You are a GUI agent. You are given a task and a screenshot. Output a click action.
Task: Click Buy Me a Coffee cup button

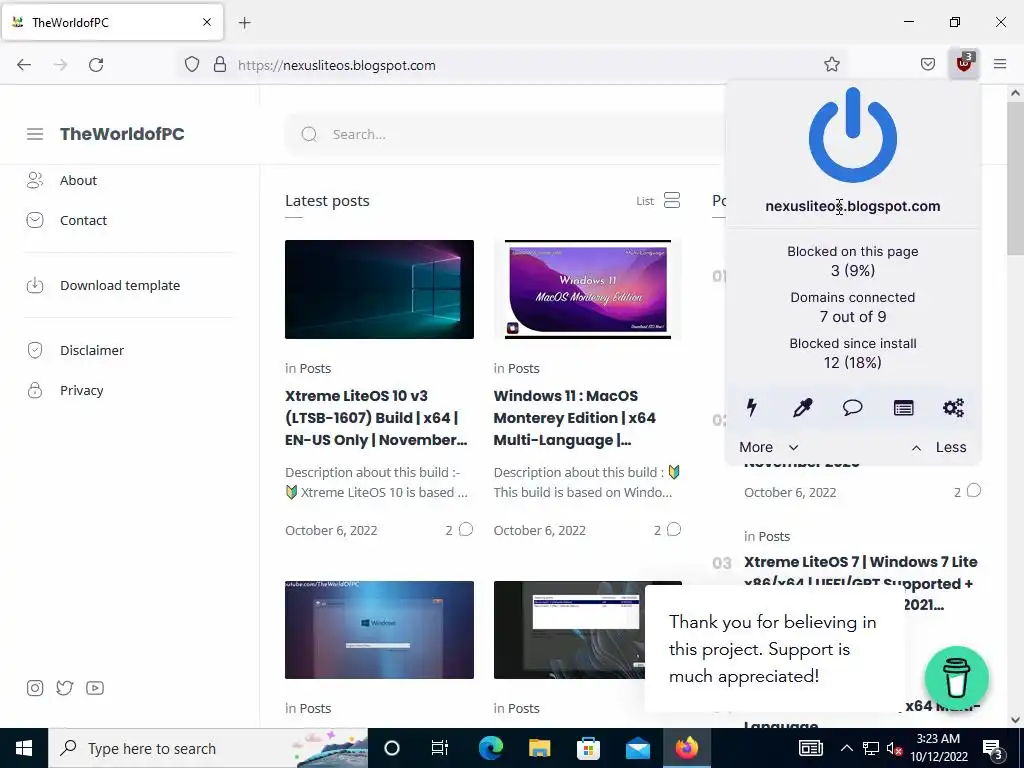click(956, 678)
